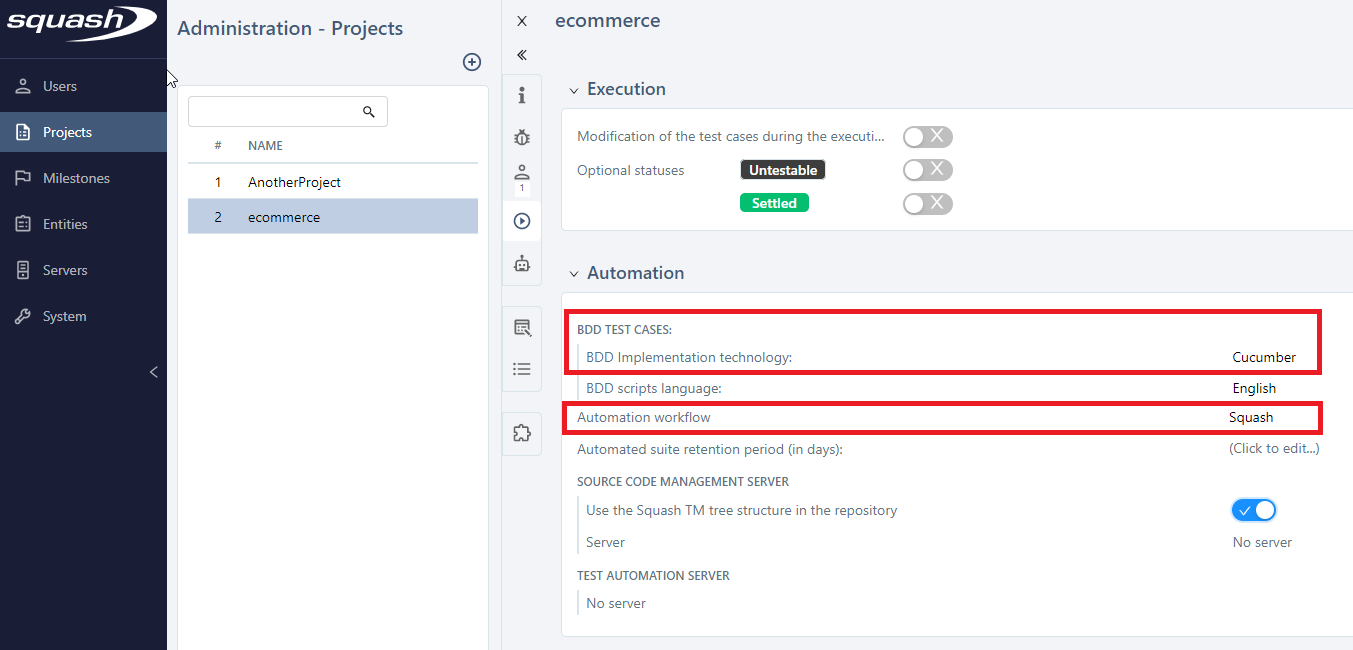Toggle the Settled optional status
1353x650 pixels.
(x=927, y=204)
